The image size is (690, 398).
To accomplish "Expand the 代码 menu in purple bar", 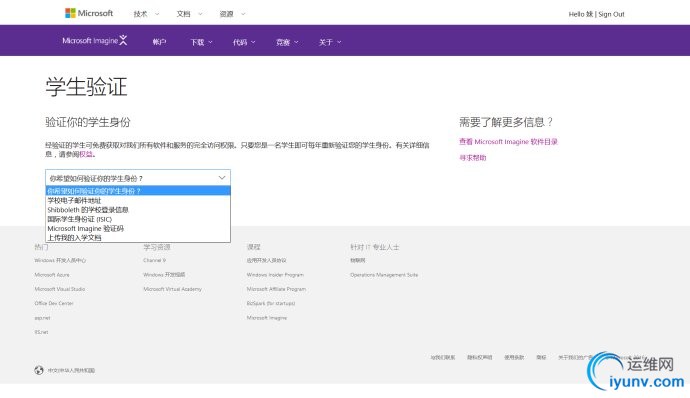I will pyautogui.click(x=244, y=42).
